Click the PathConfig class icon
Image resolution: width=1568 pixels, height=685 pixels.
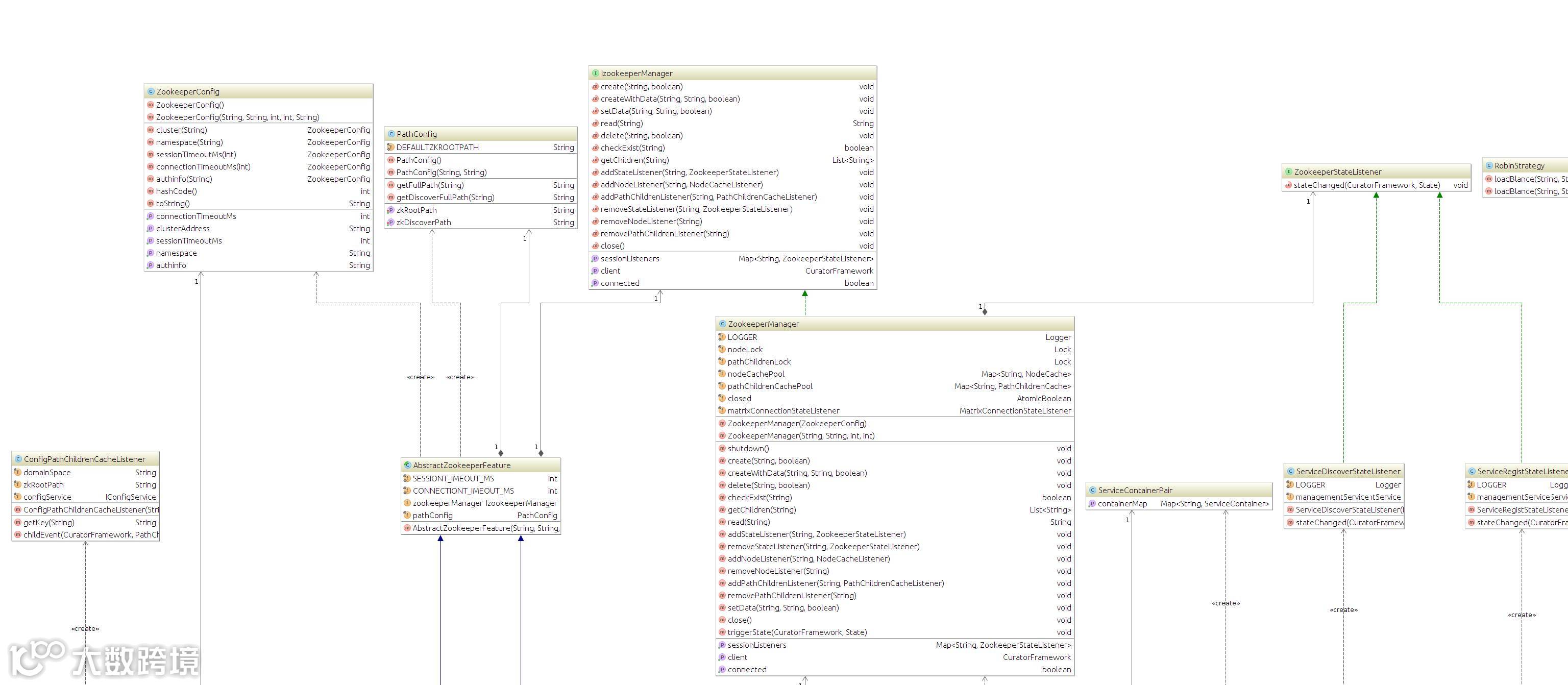[391, 135]
